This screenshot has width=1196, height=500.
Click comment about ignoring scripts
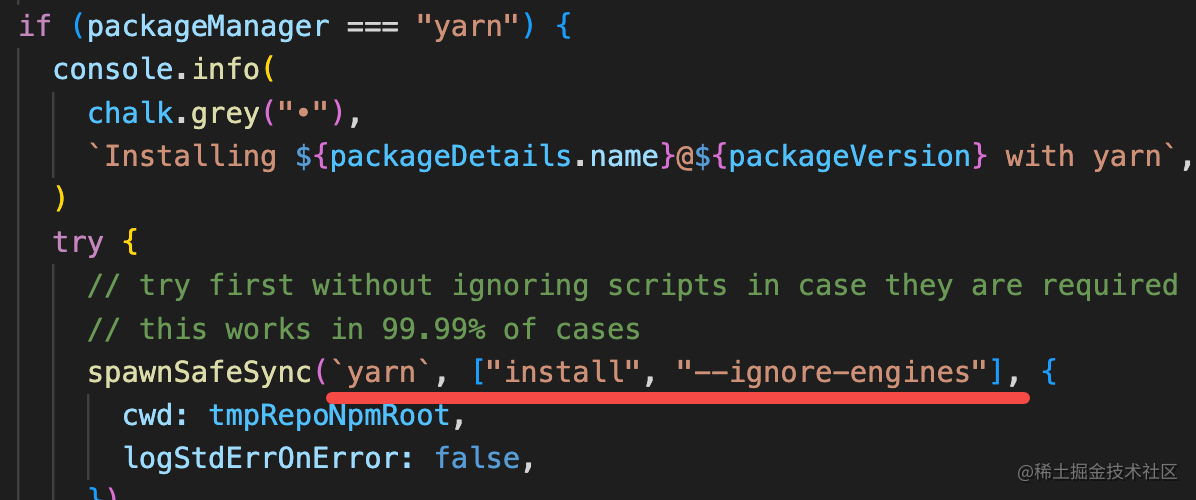point(632,286)
